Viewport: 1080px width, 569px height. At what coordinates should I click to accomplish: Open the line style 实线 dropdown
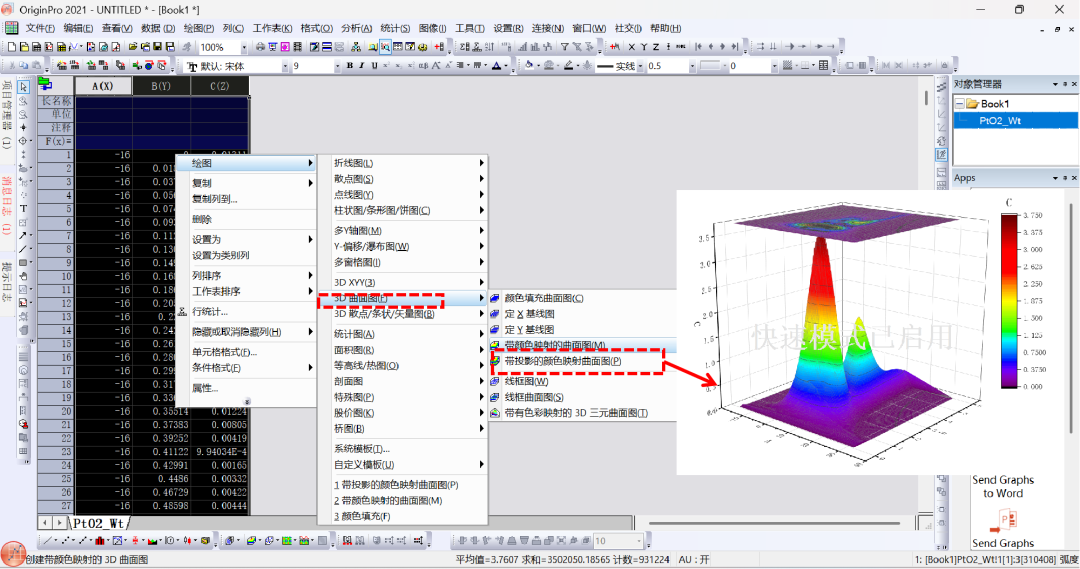[640, 65]
